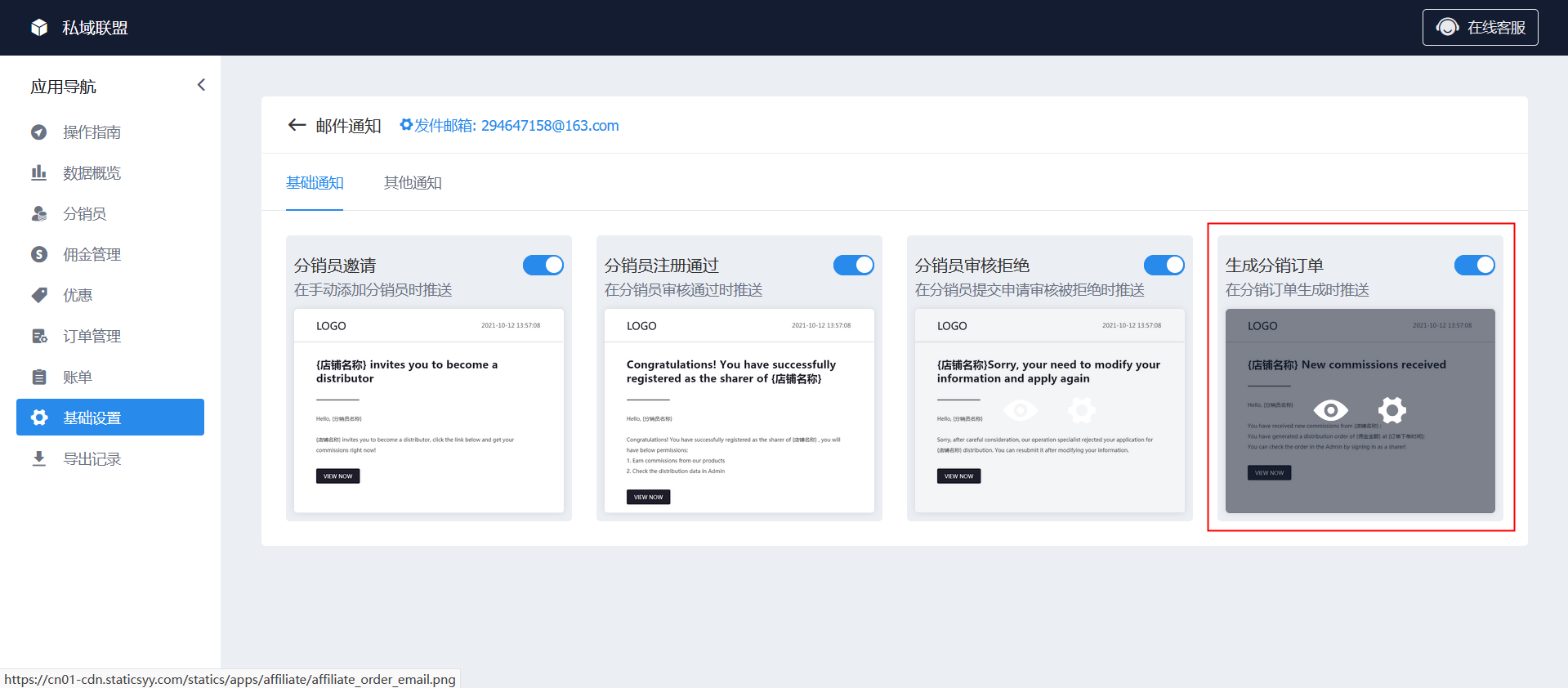Click 账单 sidebar label
This screenshot has width=1568, height=688.
point(78,377)
